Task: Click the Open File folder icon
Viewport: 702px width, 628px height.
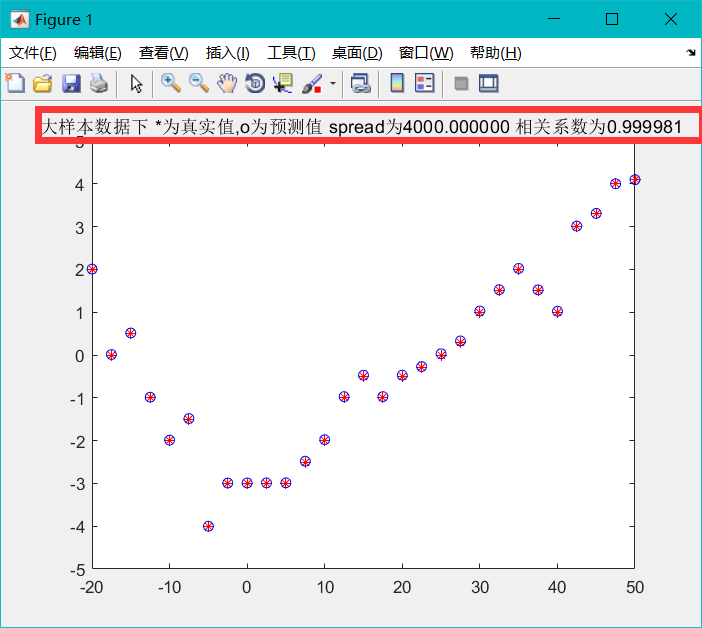Action: [43, 83]
